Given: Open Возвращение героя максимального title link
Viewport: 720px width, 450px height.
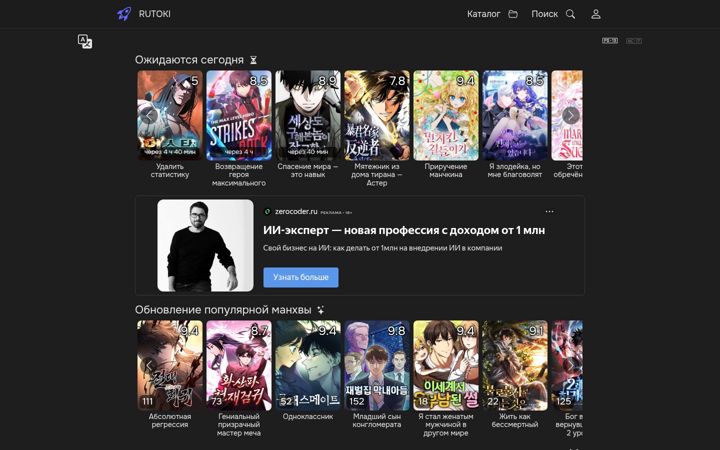Looking at the screenshot, I should point(239,174).
